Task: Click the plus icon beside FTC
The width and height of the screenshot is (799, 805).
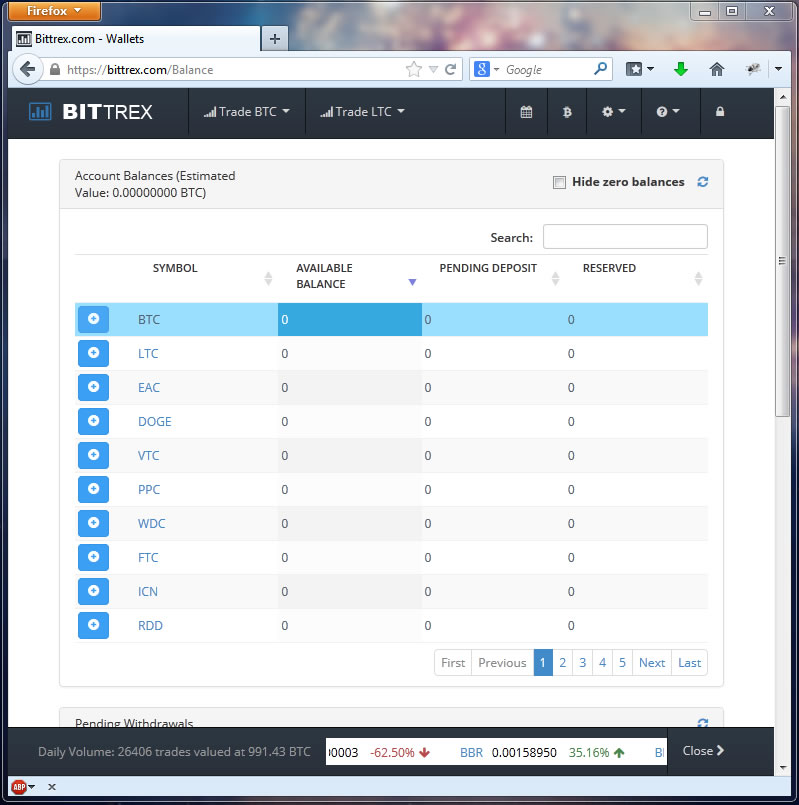Action: [x=93, y=557]
